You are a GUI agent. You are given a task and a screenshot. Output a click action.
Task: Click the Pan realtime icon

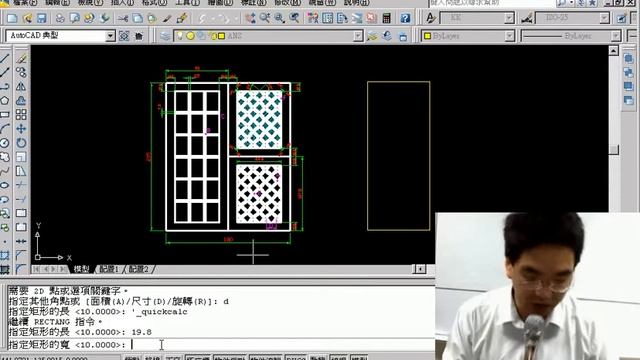click(251, 18)
